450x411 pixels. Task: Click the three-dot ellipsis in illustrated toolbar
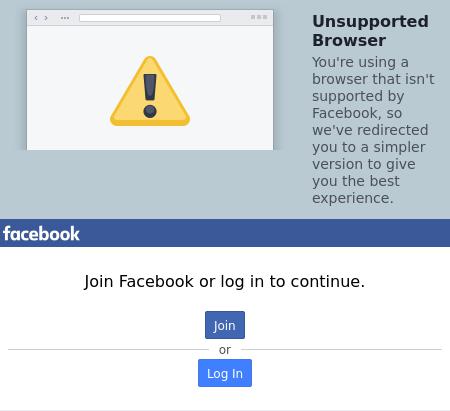click(x=65, y=18)
